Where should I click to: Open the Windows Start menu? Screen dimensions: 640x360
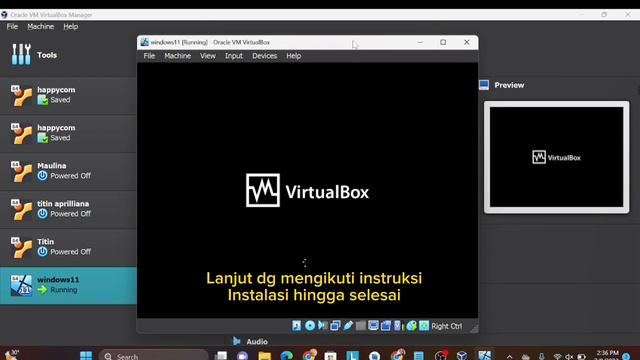point(86,356)
